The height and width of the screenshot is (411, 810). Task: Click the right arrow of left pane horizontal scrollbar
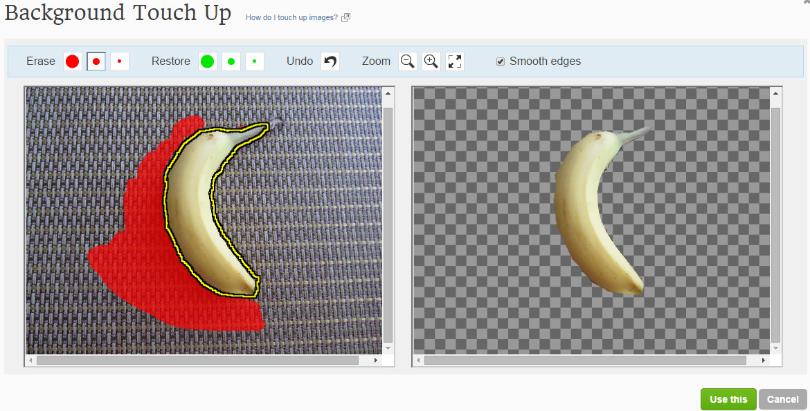[376, 360]
